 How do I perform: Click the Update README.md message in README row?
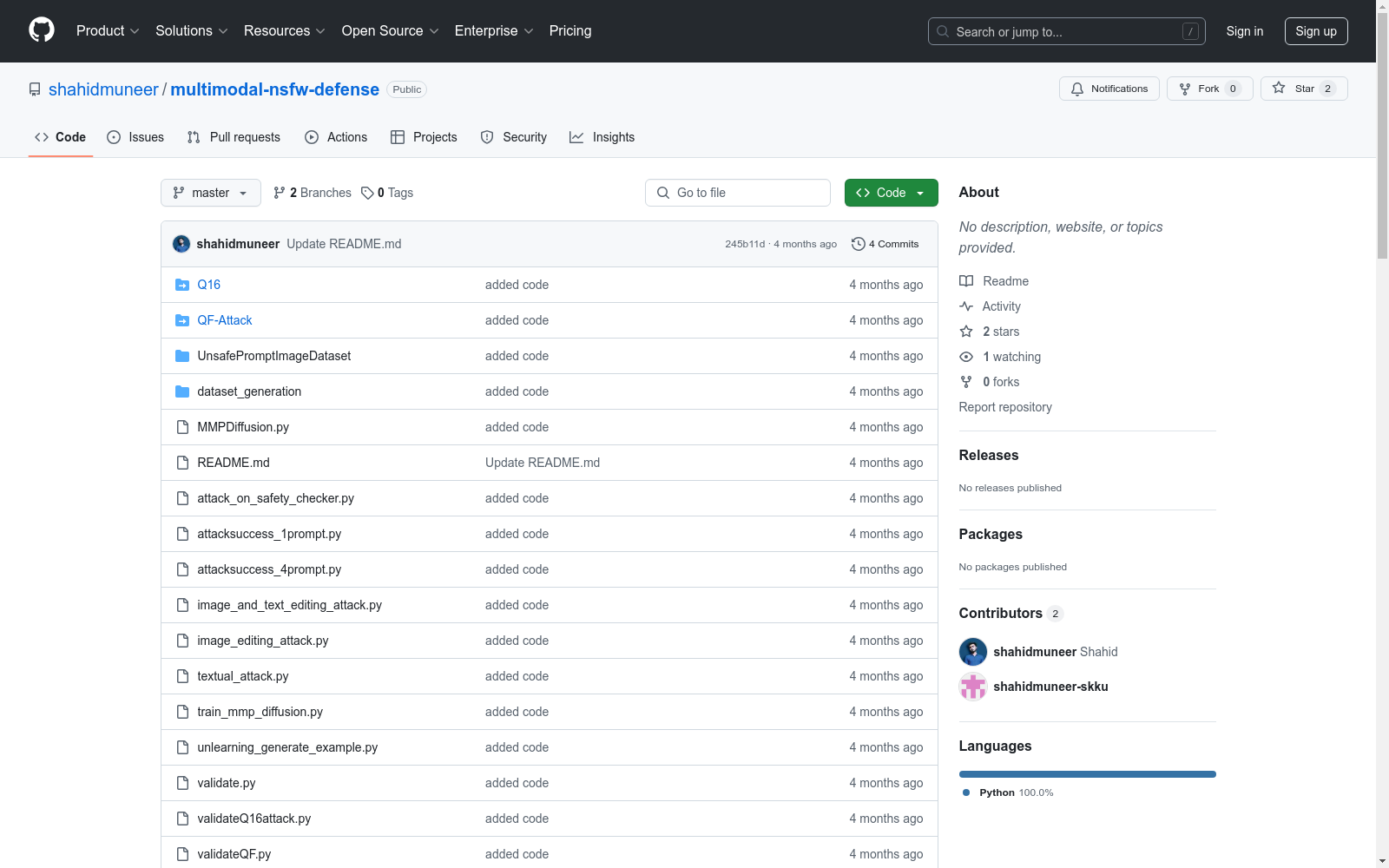(543, 463)
